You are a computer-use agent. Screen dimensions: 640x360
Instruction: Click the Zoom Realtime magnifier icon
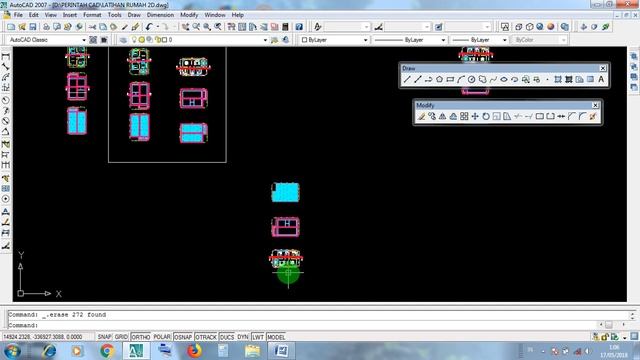tap(196, 27)
